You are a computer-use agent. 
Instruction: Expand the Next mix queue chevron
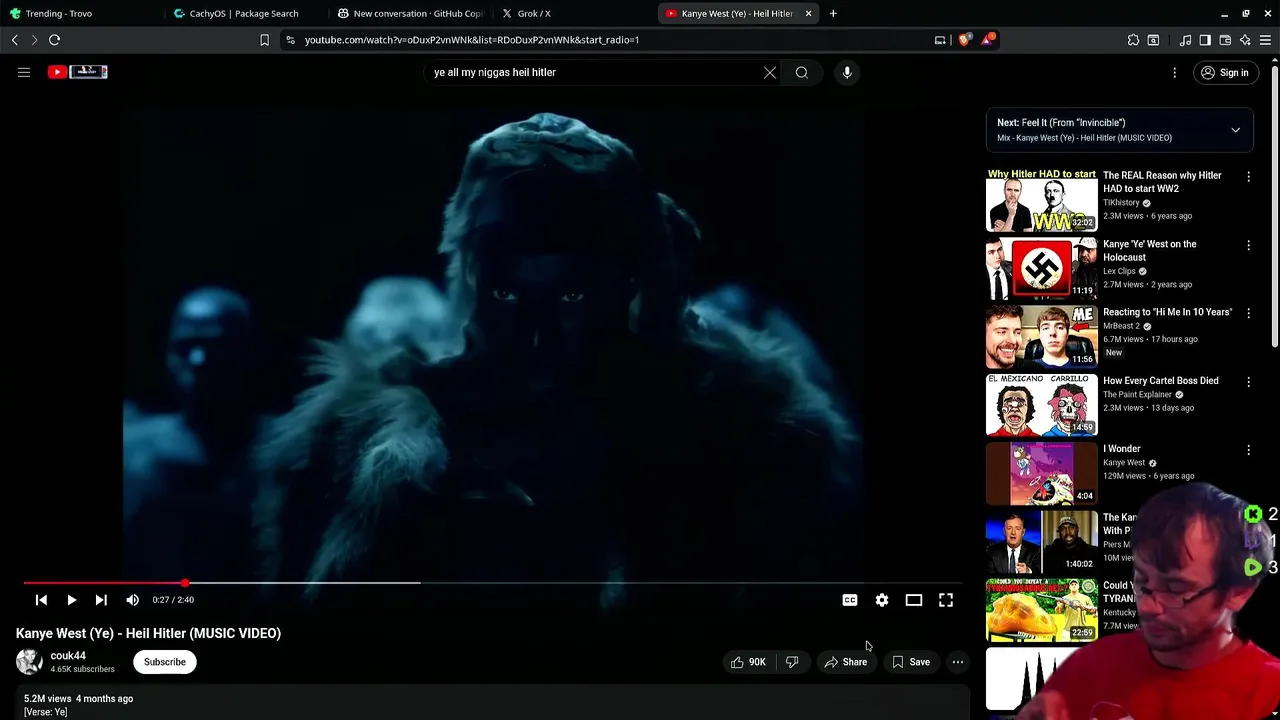click(x=1236, y=130)
